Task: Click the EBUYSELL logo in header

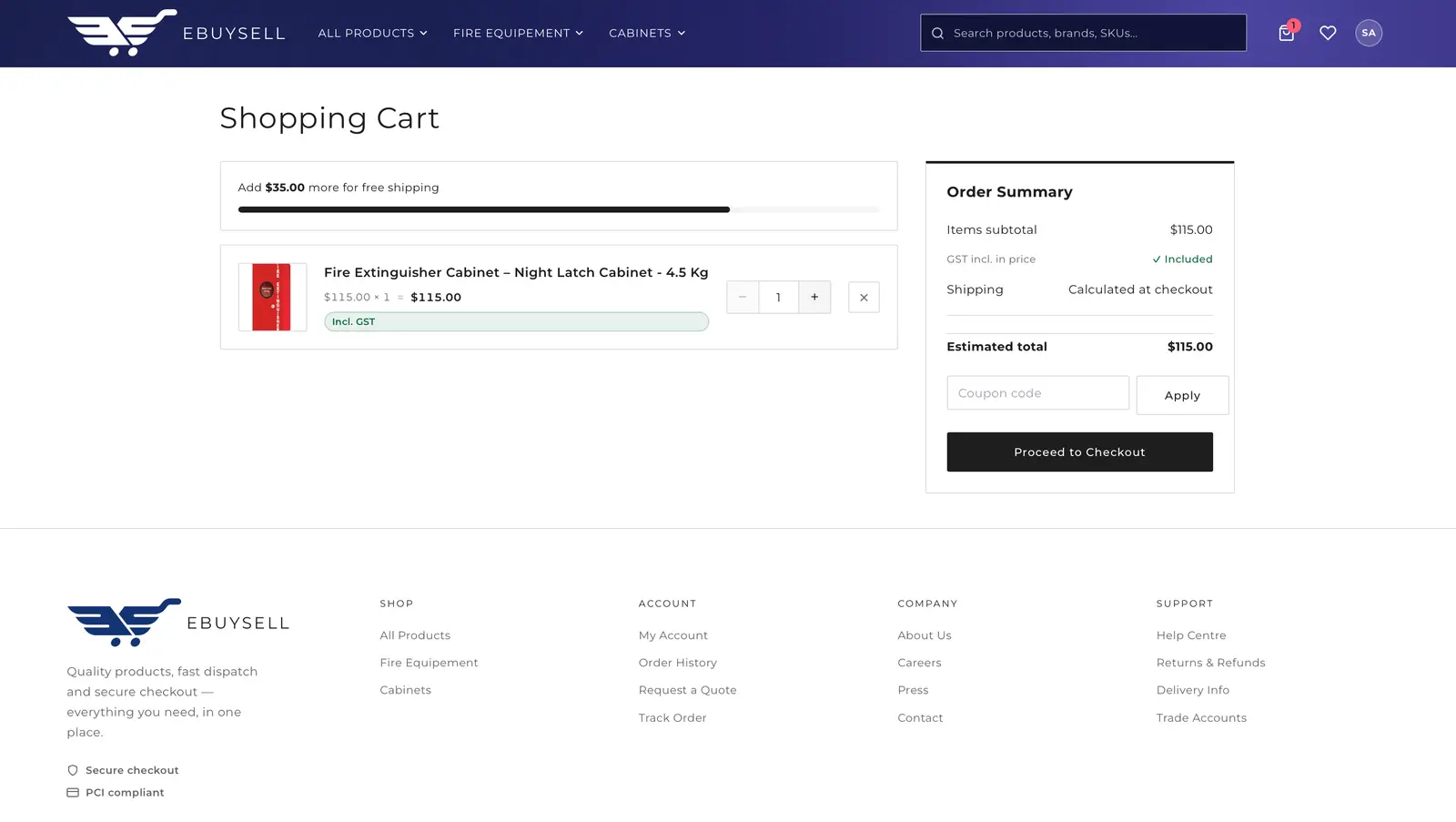Action: pyautogui.click(x=177, y=33)
